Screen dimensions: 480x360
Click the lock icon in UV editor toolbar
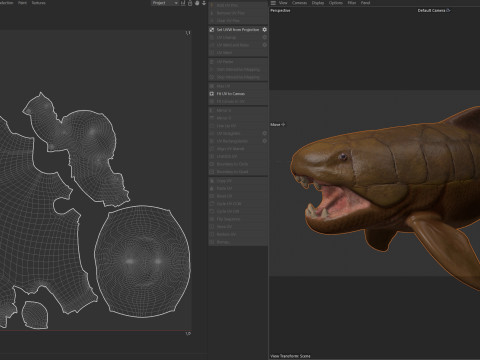190,3
